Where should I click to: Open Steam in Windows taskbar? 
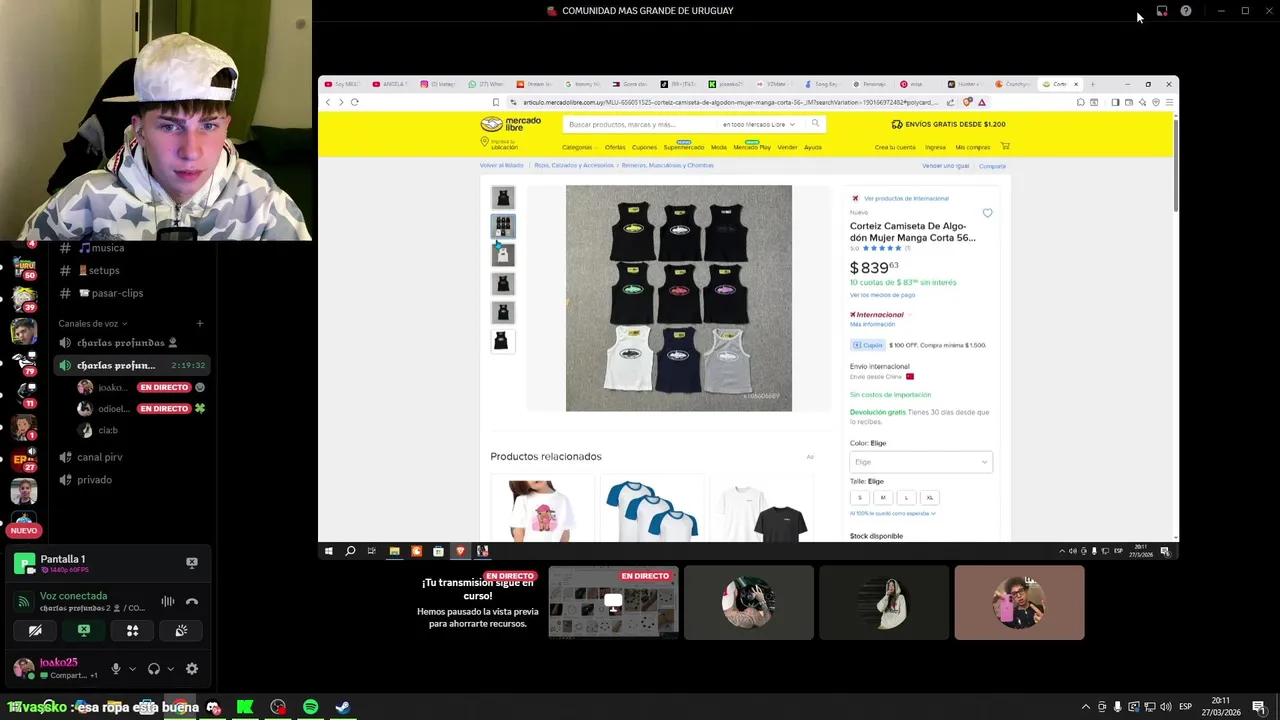click(342, 707)
